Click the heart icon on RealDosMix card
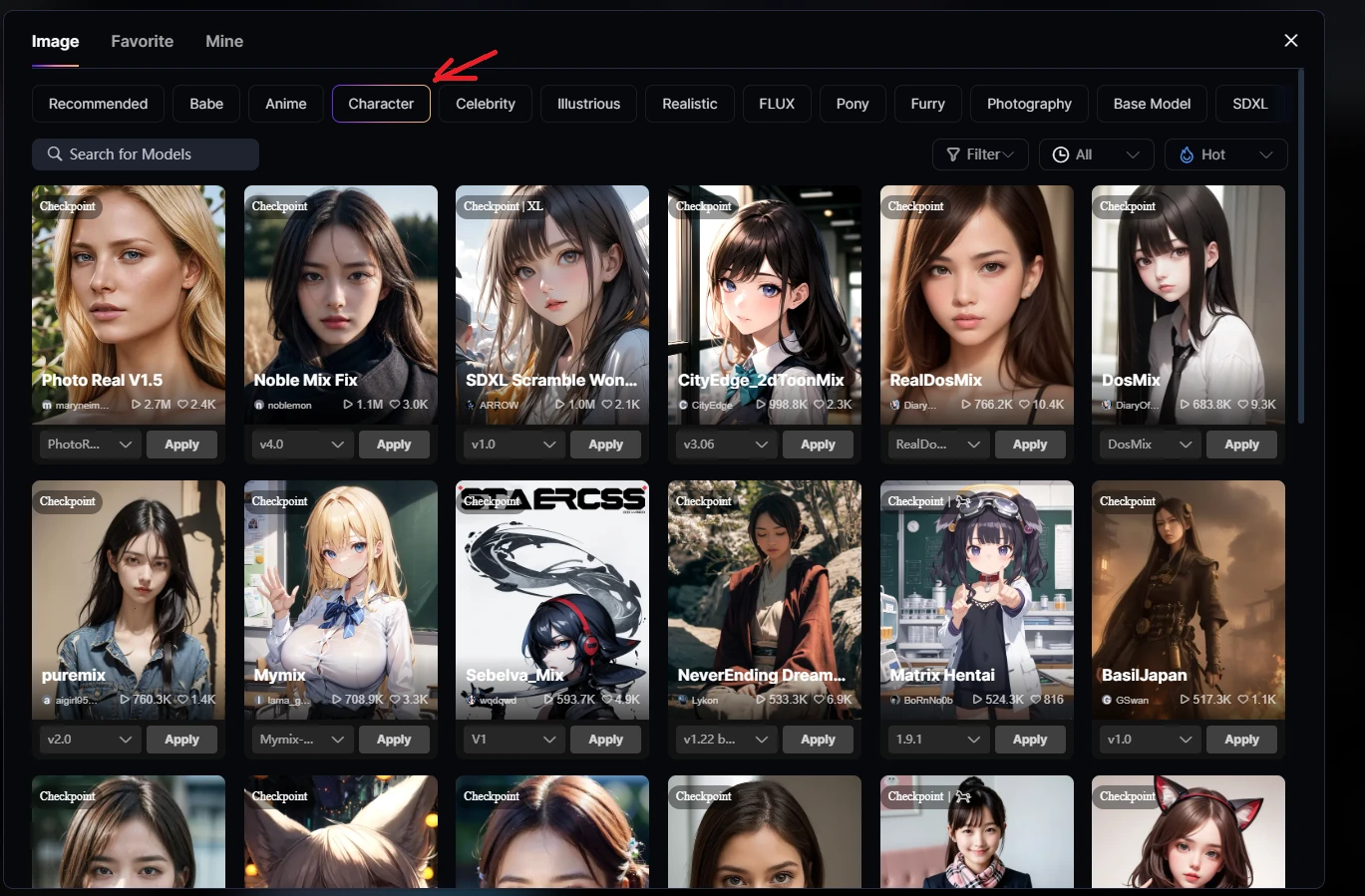This screenshot has width=1365, height=896. point(1024,405)
